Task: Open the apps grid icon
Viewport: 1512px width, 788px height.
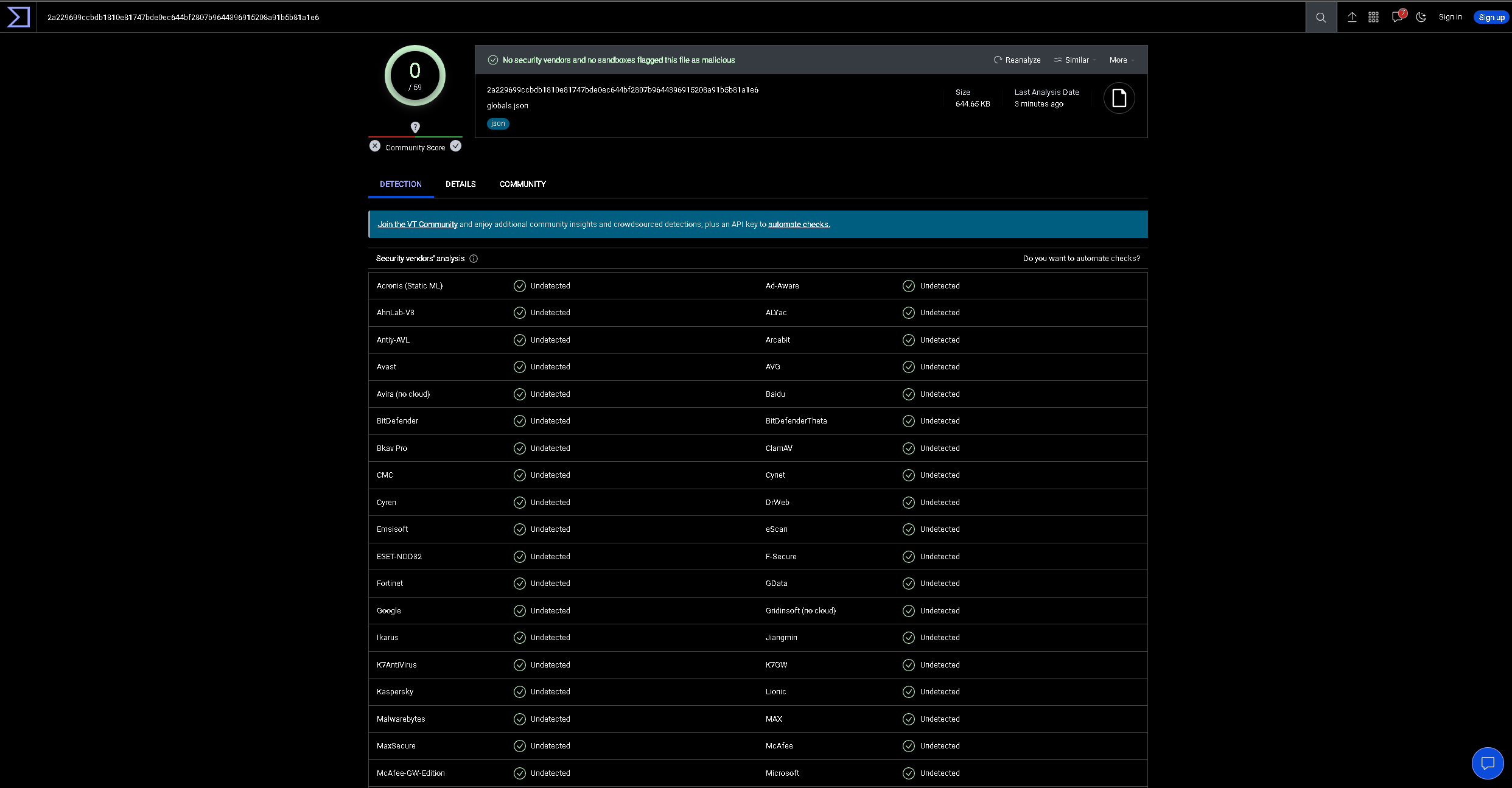Action: coord(1374,17)
